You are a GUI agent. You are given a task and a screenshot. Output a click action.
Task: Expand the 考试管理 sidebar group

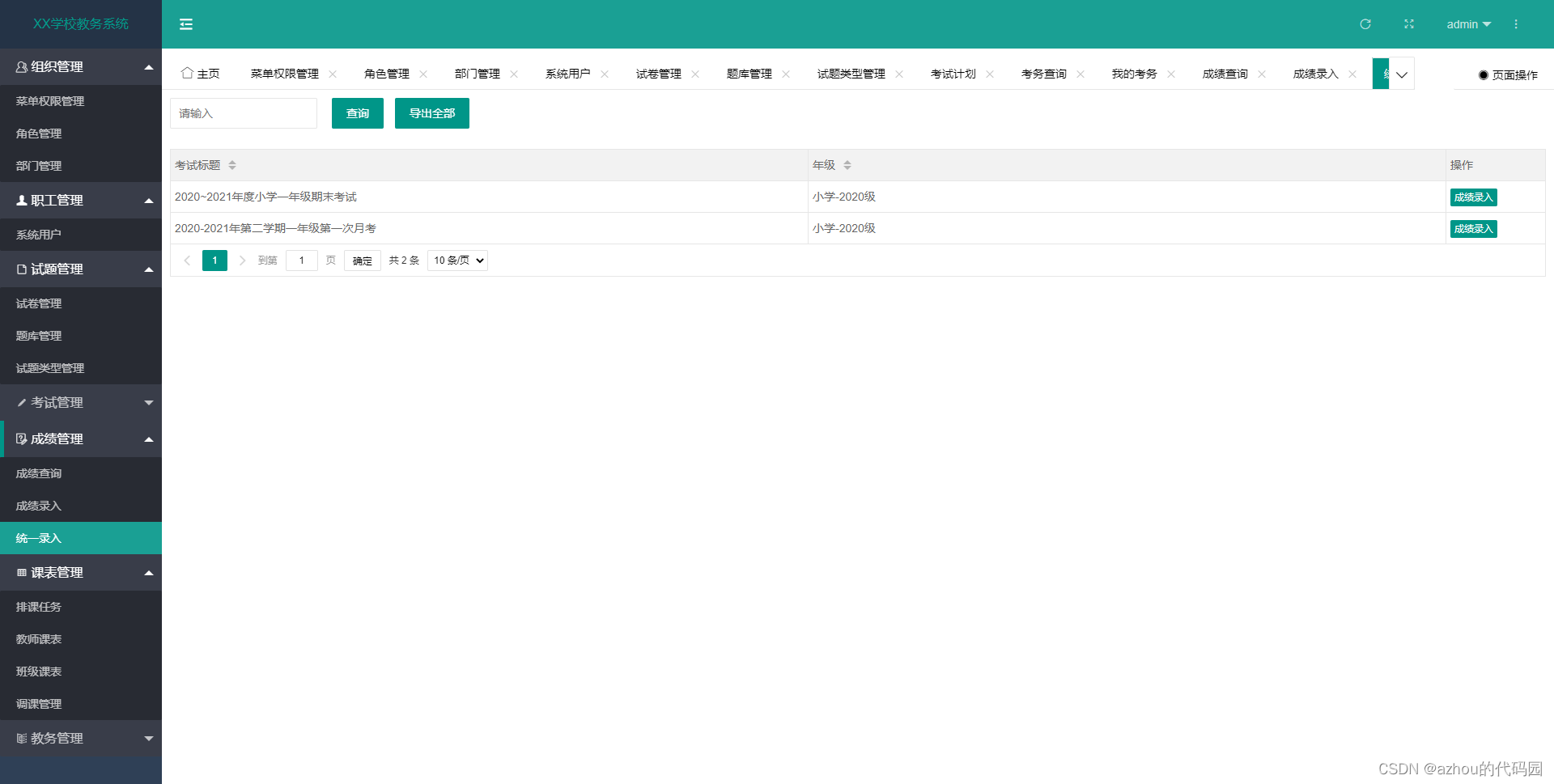pos(81,402)
